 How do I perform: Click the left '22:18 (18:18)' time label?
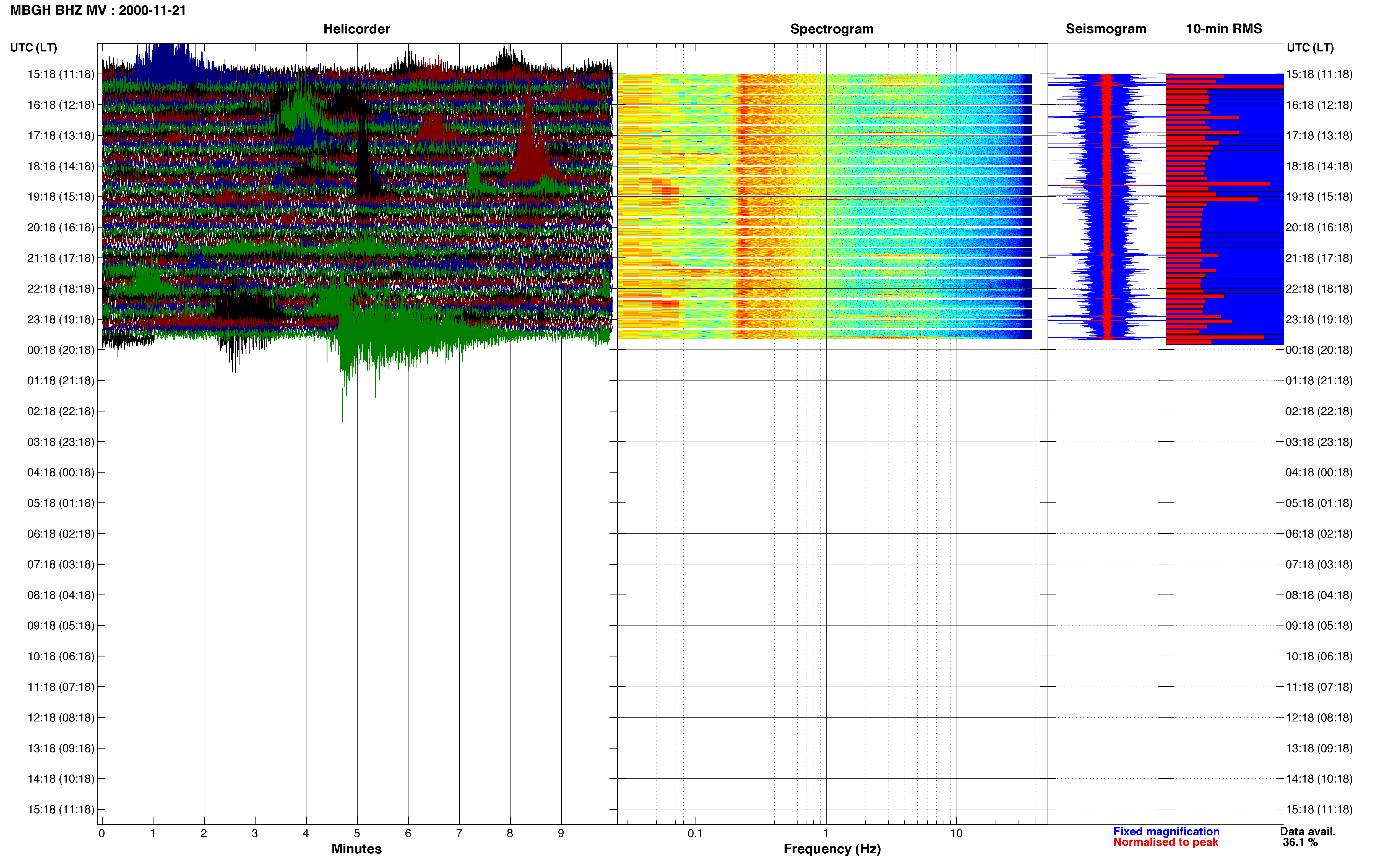pos(61,289)
